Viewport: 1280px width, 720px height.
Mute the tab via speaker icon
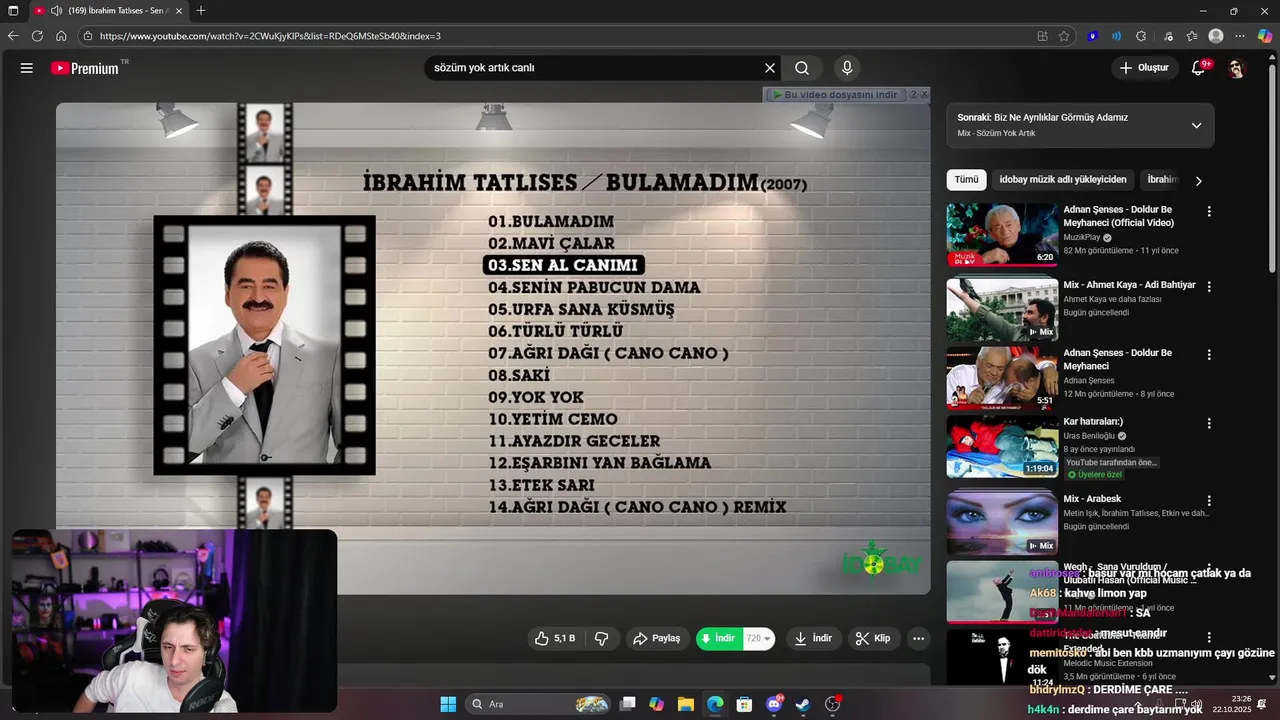[x=56, y=10]
